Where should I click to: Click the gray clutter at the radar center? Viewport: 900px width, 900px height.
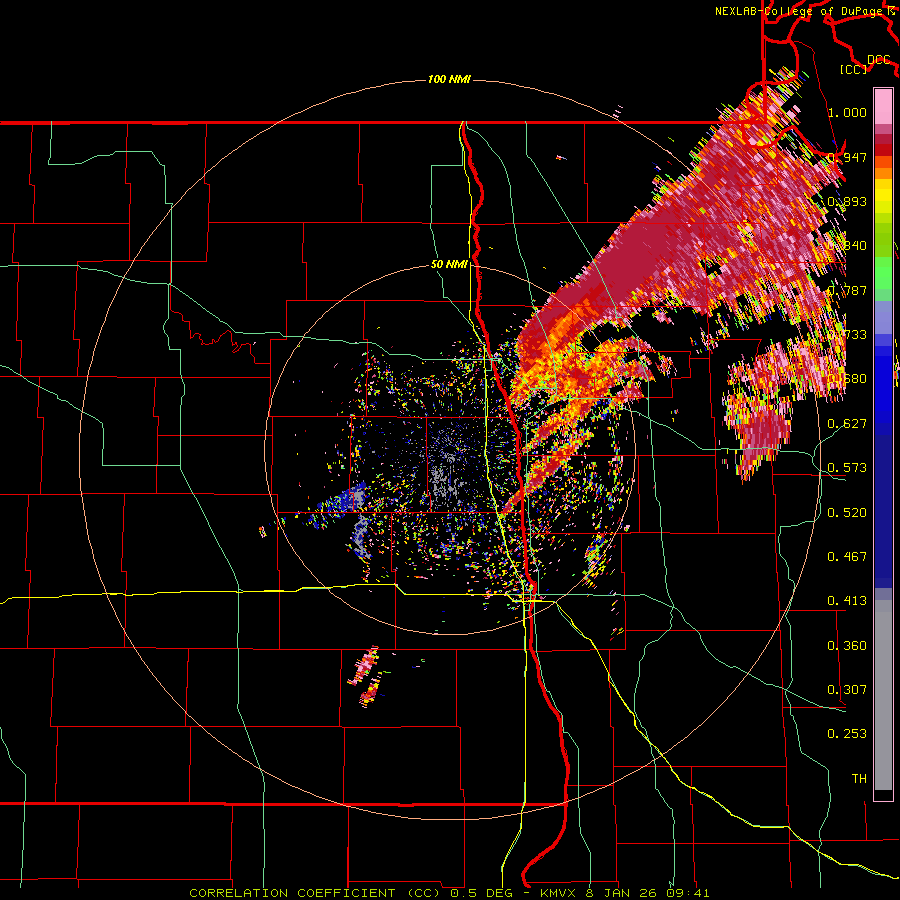(445, 476)
